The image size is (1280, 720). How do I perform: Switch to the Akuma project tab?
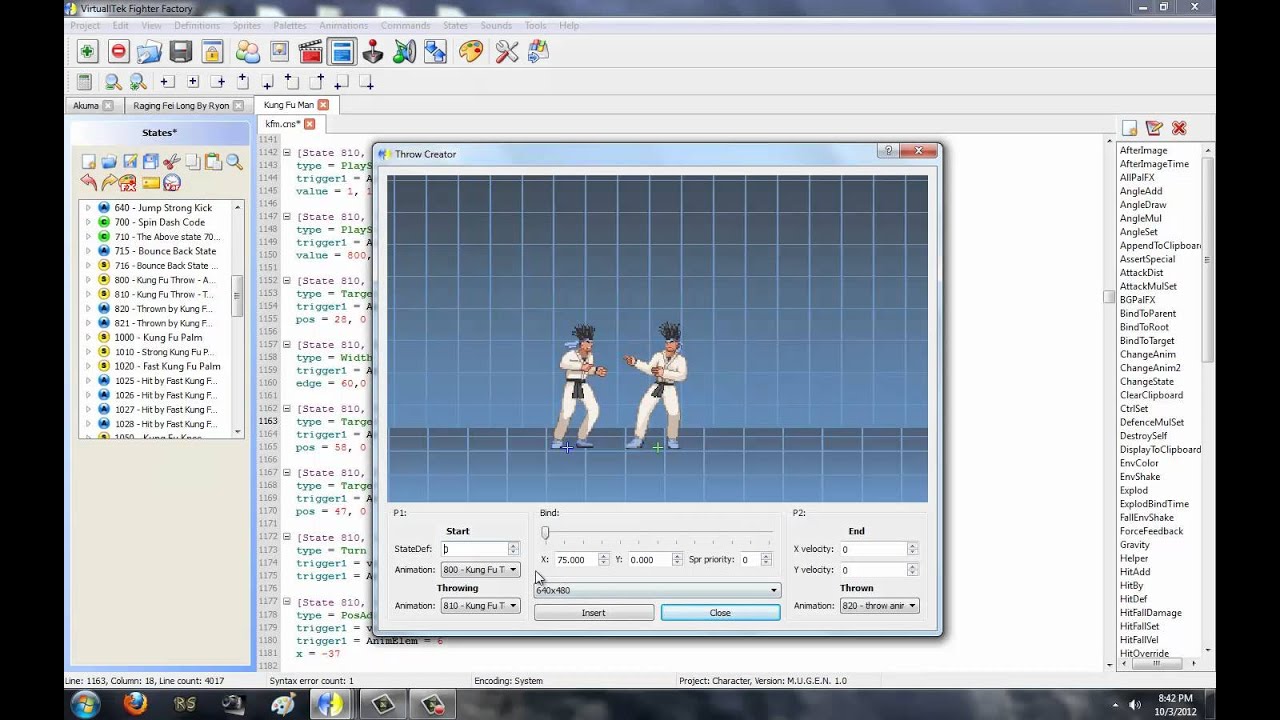pos(86,105)
